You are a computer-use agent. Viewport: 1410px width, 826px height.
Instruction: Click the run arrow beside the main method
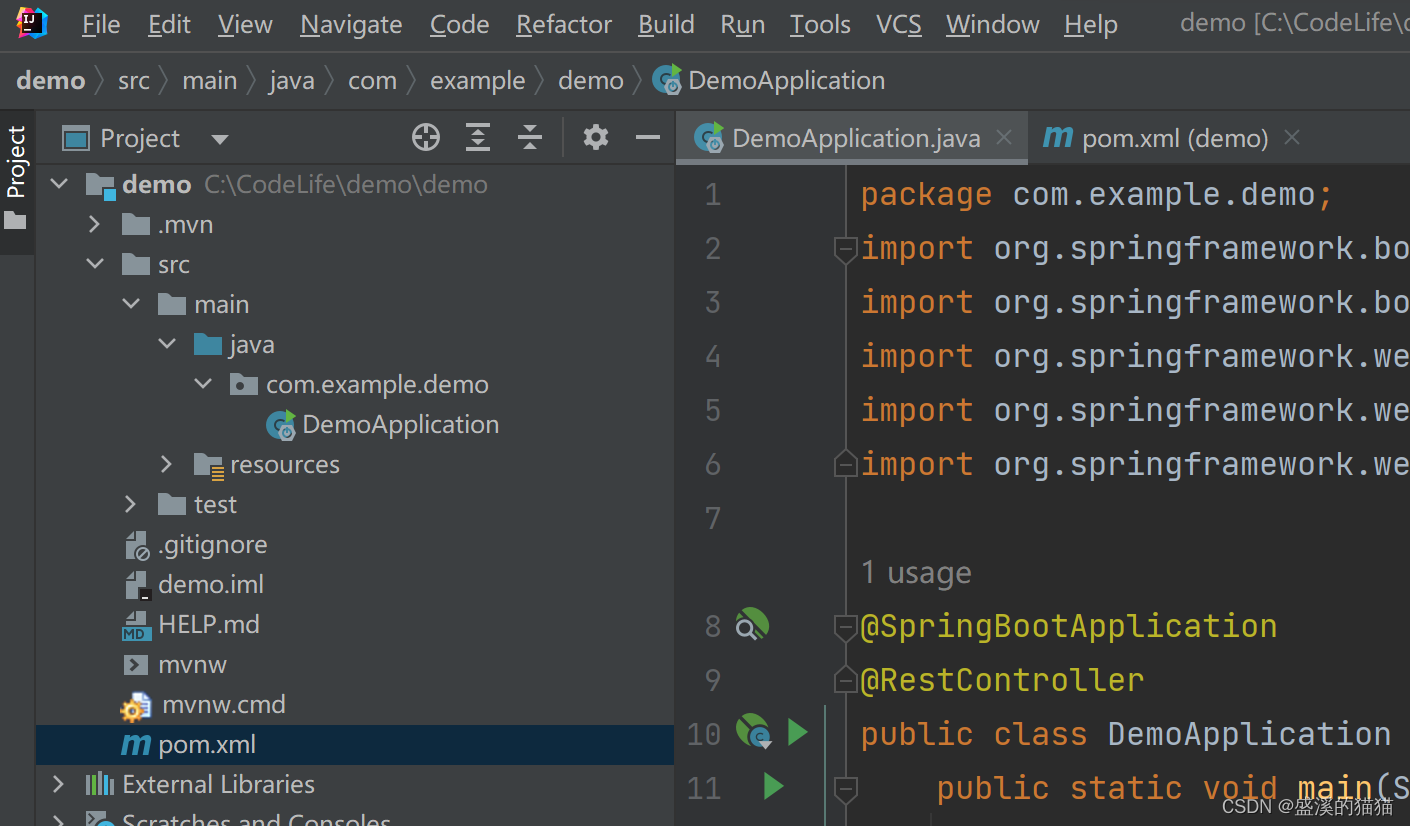click(773, 787)
